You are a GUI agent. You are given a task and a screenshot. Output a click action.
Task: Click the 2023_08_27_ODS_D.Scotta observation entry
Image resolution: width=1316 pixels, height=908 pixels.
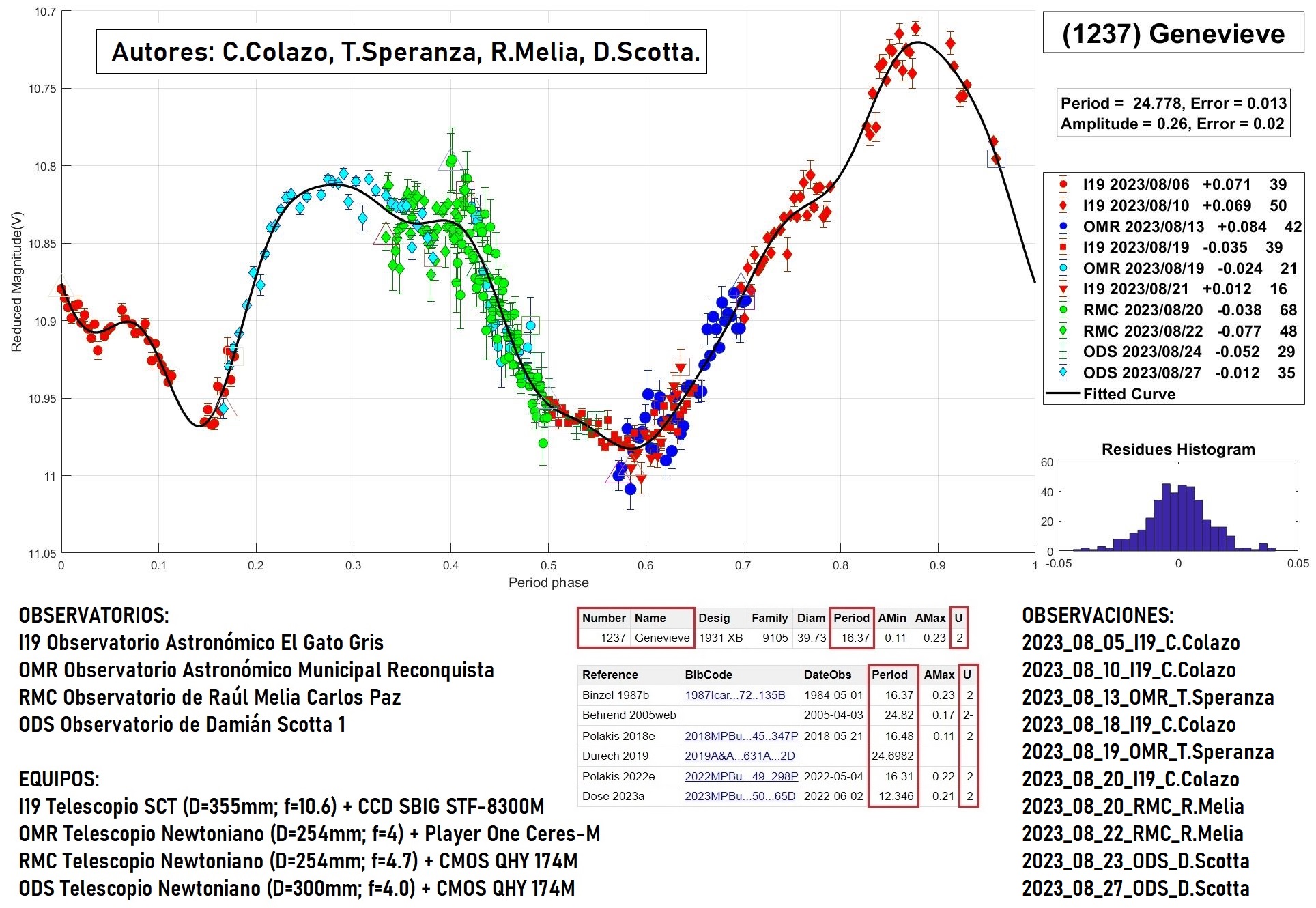[x=1136, y=888]
